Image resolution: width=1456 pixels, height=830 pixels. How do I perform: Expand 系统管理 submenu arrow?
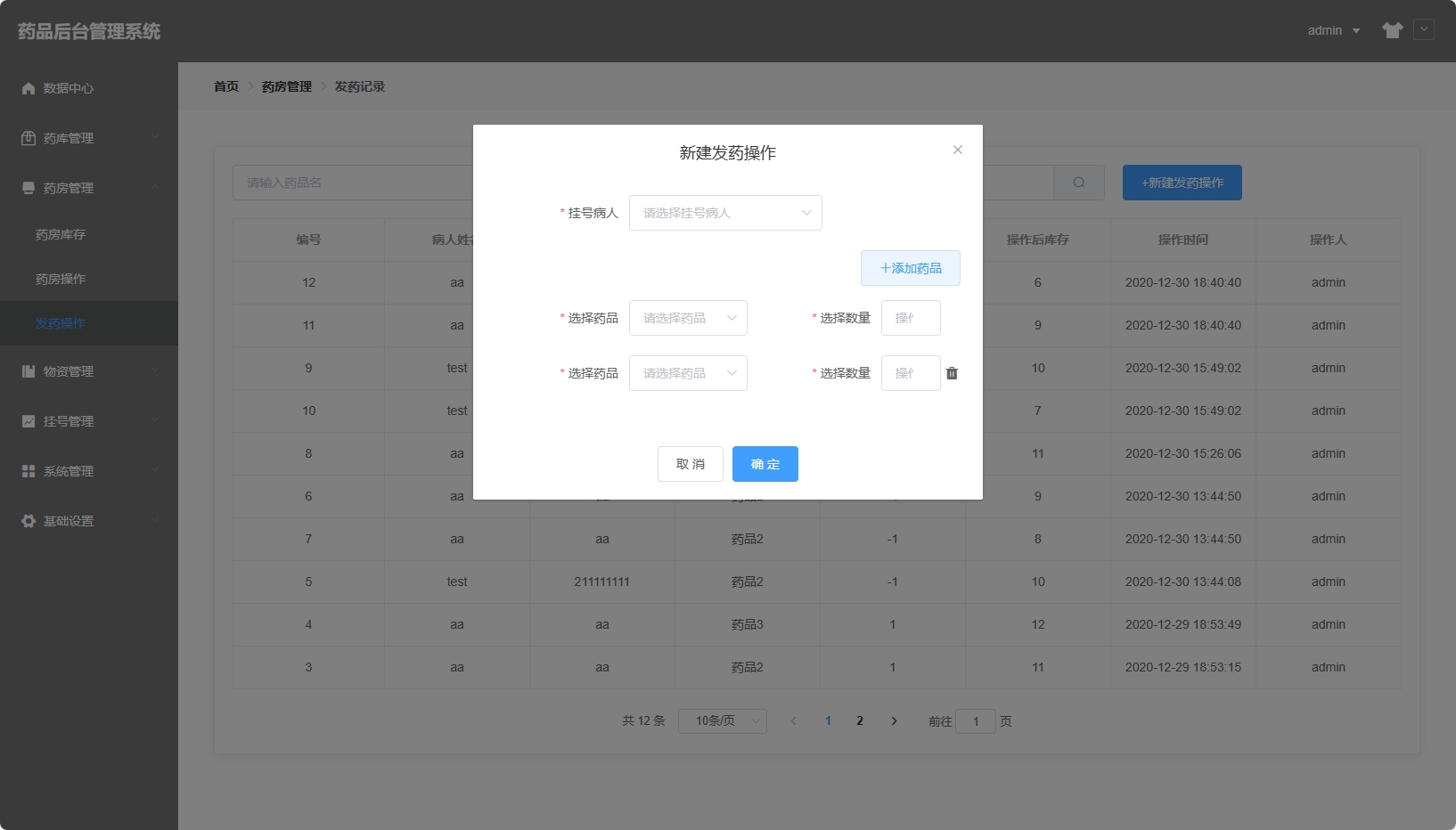click(x=156, y=470)
